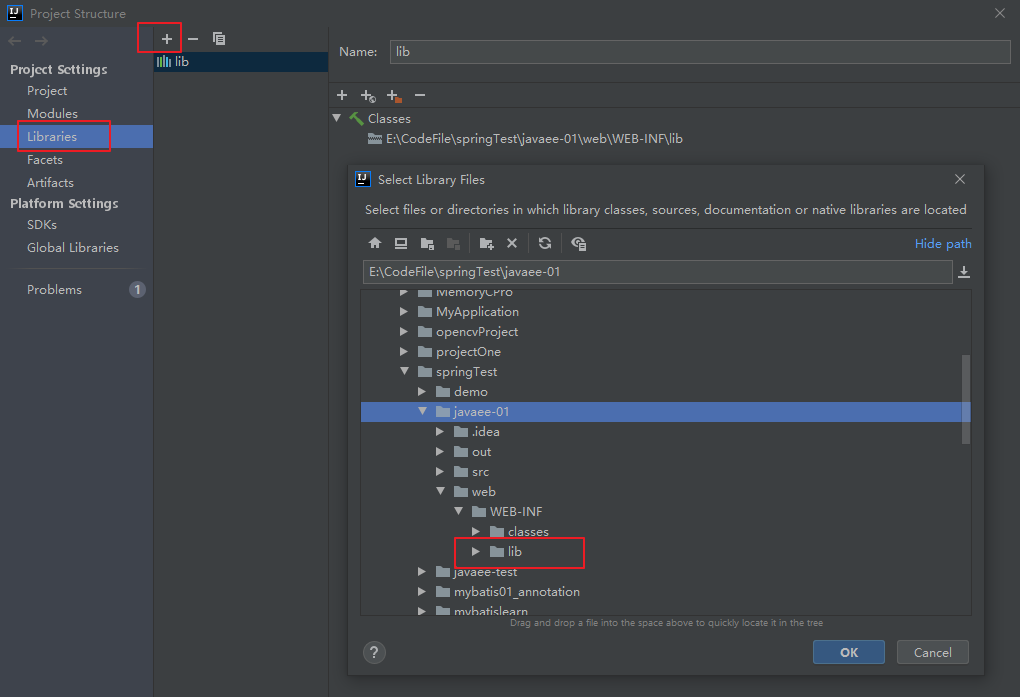Add excluded root icon
1020x697 pixels.
point(394,96)
